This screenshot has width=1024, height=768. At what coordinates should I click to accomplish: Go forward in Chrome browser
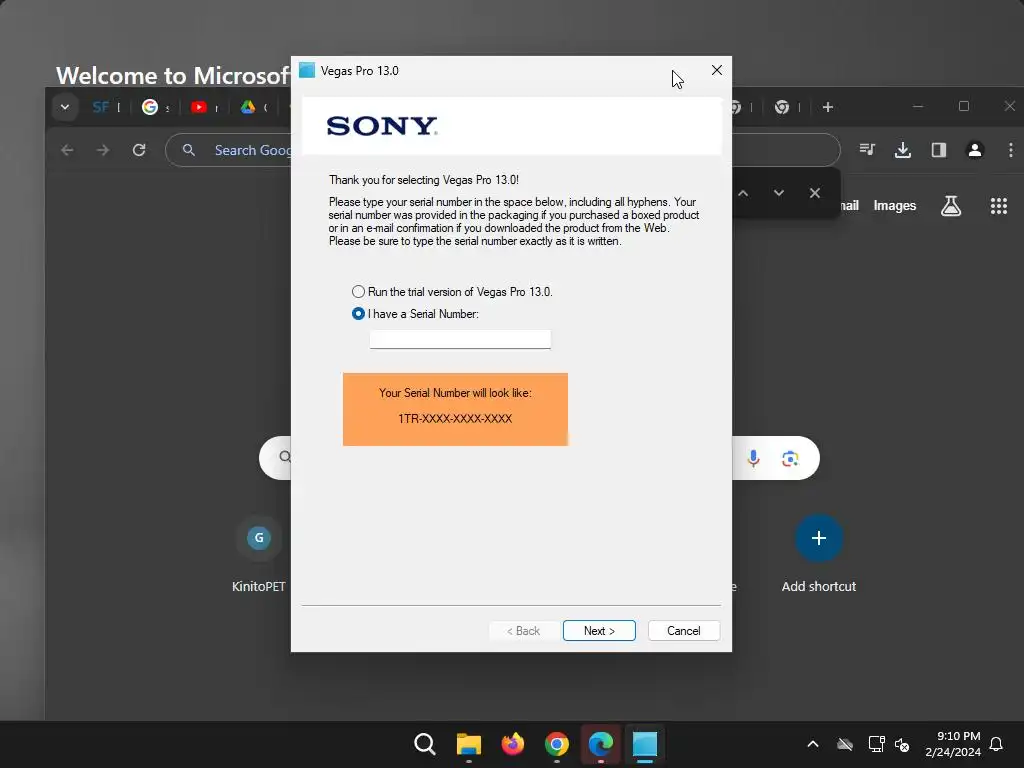click(103, 150)
